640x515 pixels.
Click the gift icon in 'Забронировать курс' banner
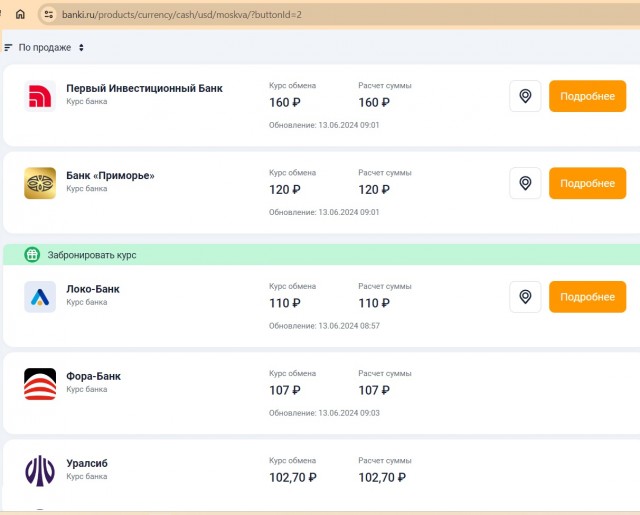[32, 255]
